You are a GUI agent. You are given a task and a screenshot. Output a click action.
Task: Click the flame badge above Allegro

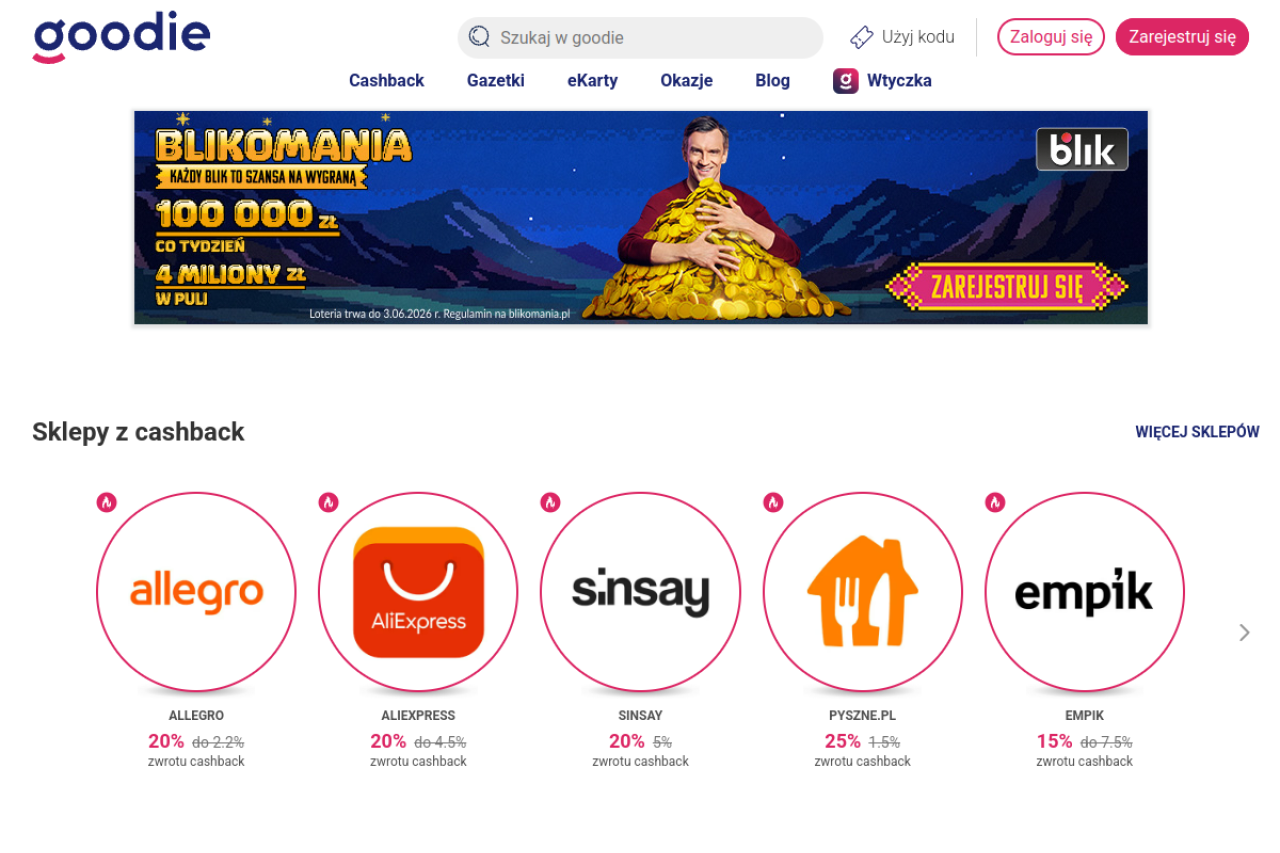tap(106, 502)
